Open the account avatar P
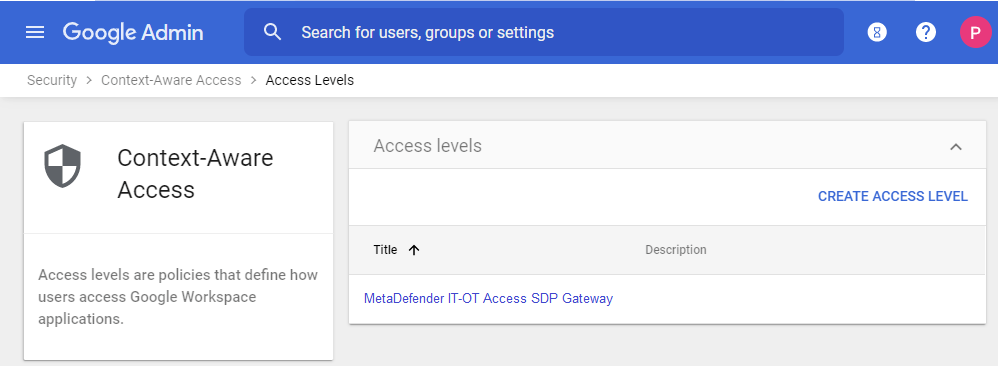Screen dimensions: 998x366 (975, 32)
